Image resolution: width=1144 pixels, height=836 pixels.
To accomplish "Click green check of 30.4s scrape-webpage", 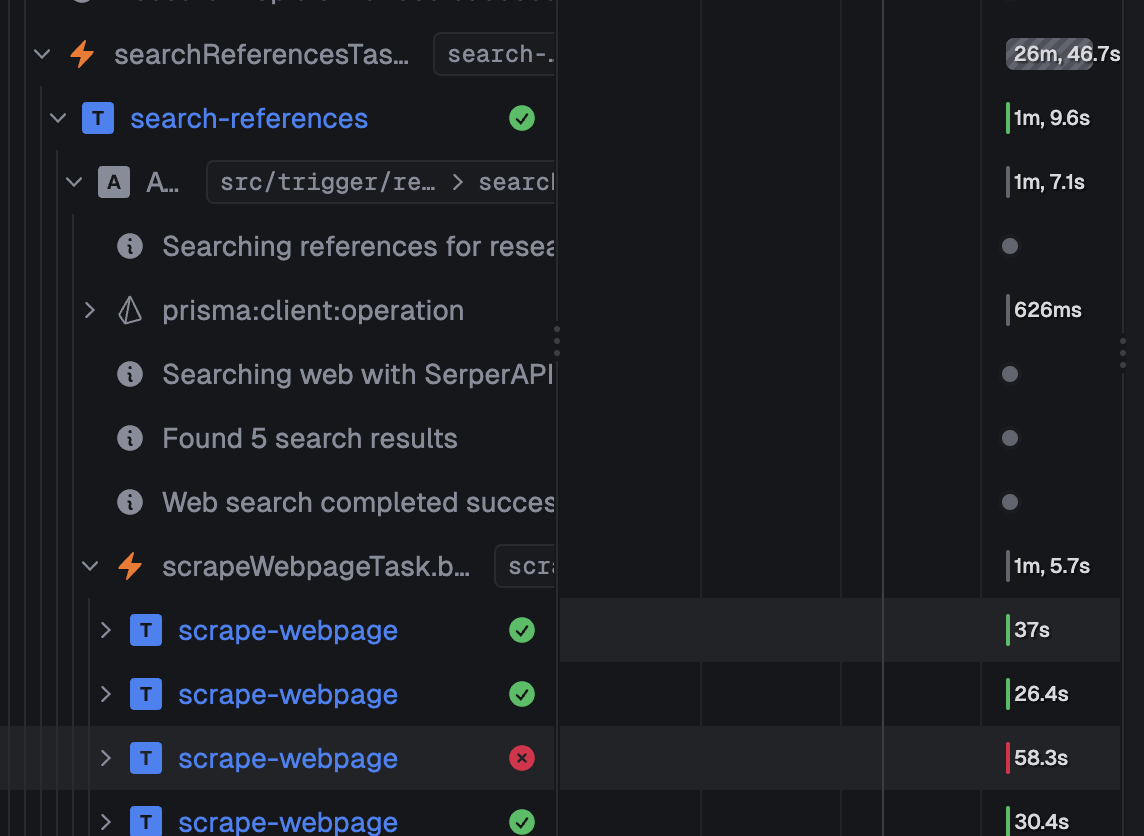I will click(x=522, y=822).
